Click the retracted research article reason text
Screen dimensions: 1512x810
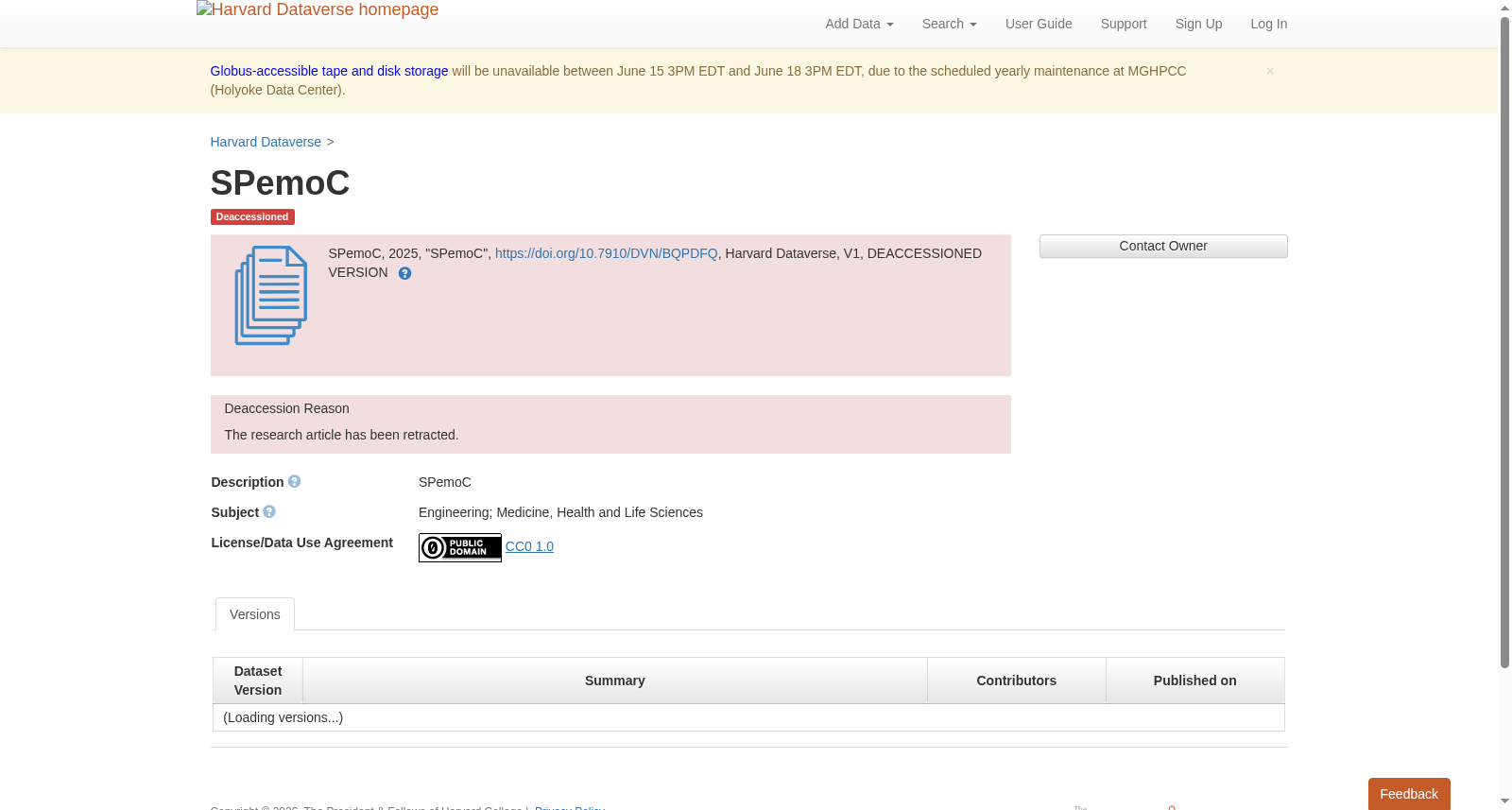click(341, 435)
